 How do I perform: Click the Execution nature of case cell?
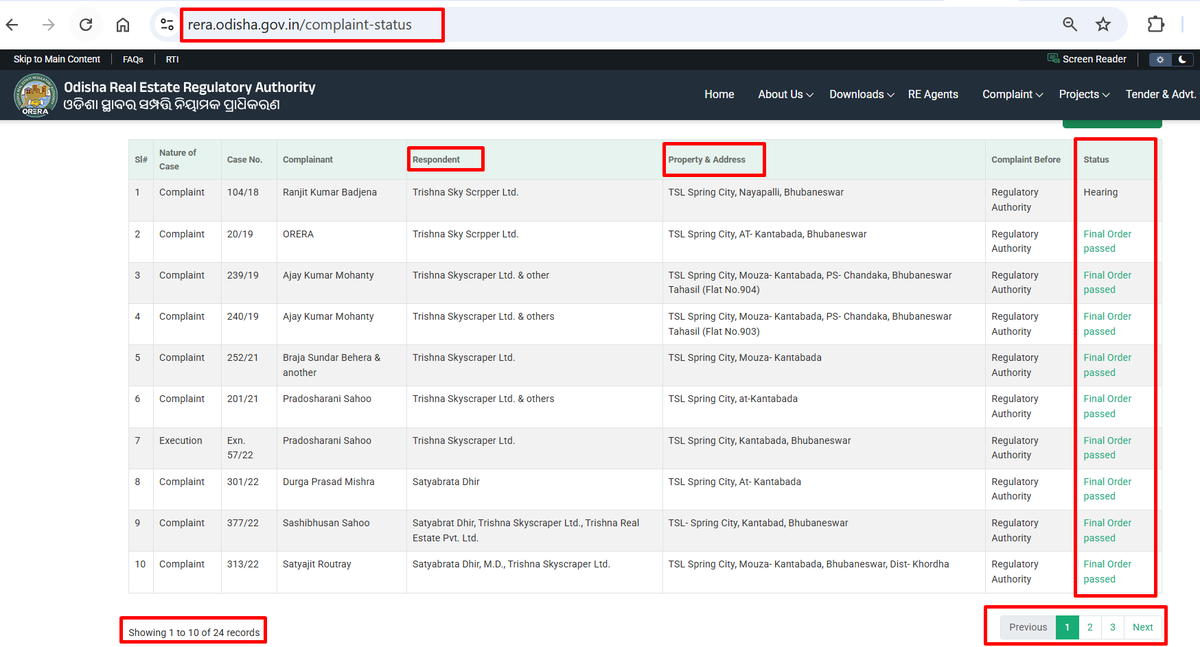point(181,440)
